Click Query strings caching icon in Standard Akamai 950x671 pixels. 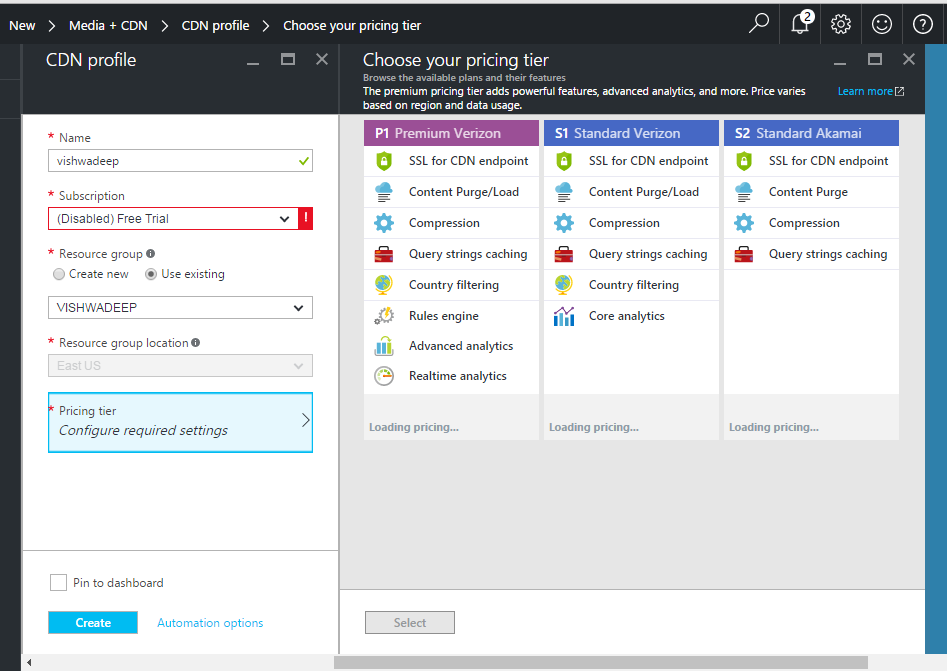click(744, 254)
